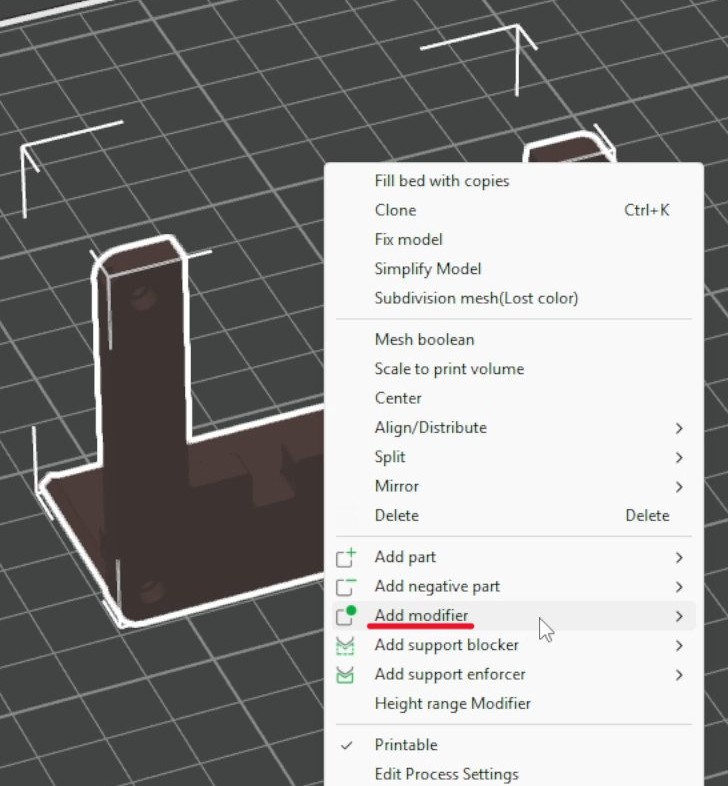Click the Add negative part icon
The image size is (728, 786).
345,586
